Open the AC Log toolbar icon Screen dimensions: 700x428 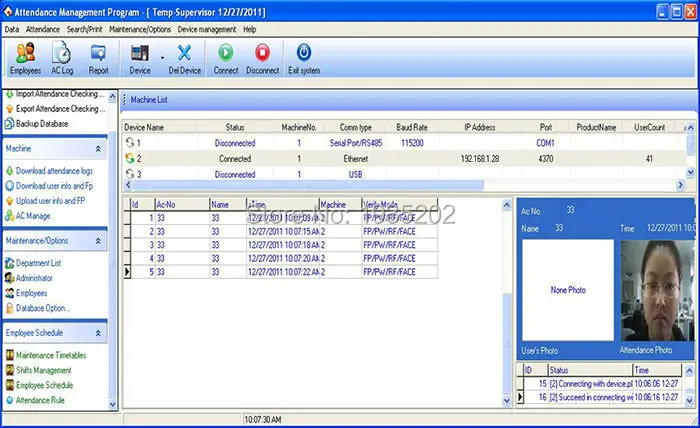62,53
